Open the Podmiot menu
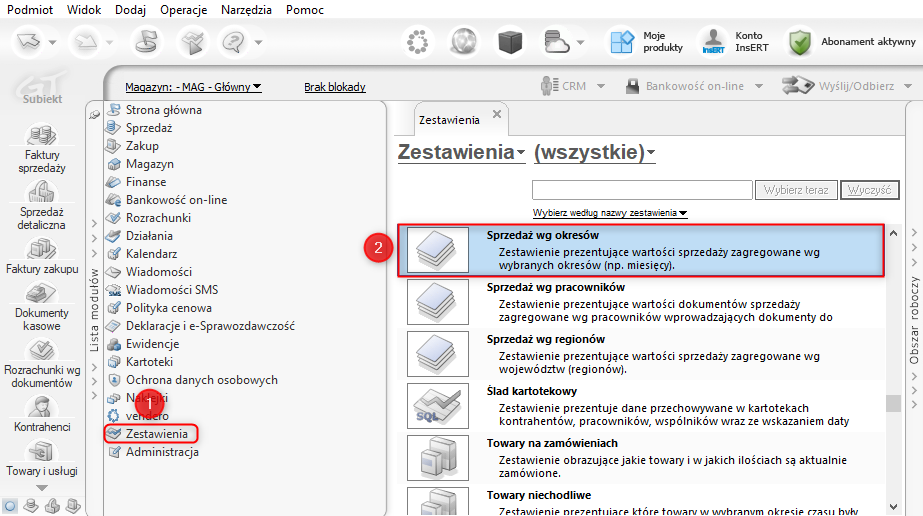This screenshot has width=923, height=516. point(30,10)
